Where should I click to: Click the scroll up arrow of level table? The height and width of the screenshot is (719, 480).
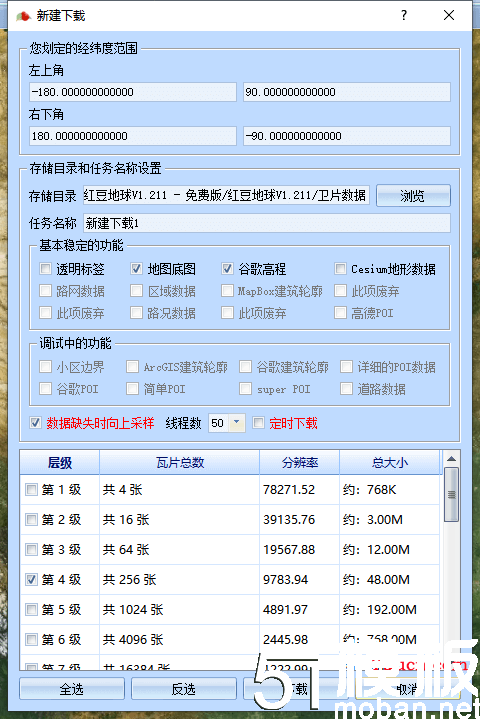coord(451,459)
